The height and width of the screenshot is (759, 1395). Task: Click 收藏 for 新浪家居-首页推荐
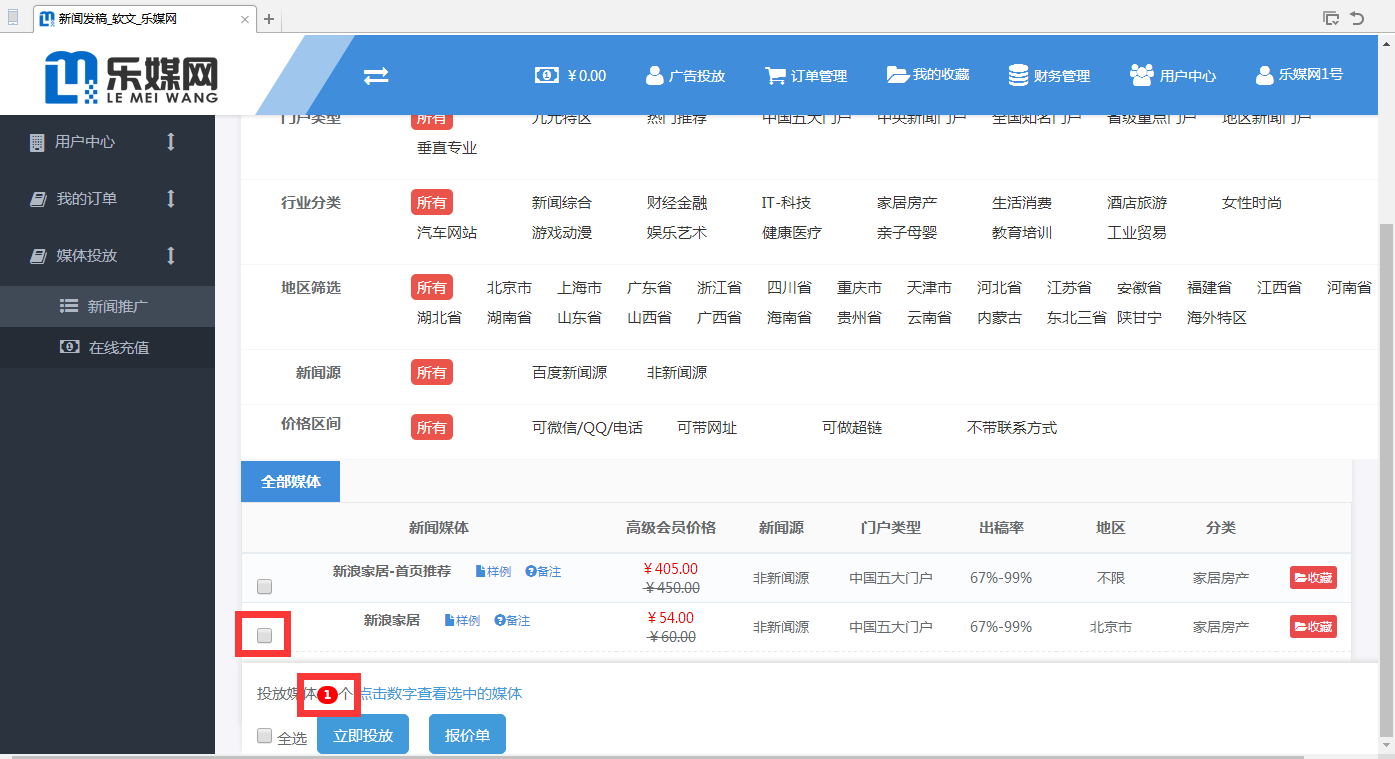[x=1313, y=577]
